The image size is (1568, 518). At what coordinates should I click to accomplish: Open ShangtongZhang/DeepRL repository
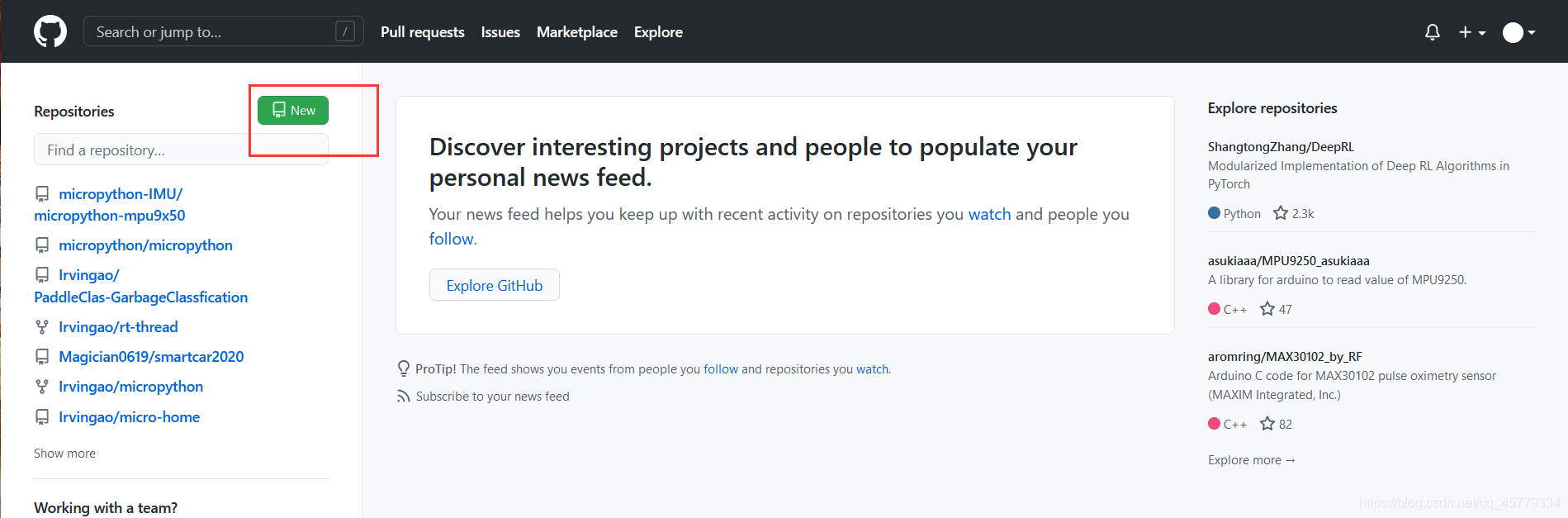[1281, 147]
